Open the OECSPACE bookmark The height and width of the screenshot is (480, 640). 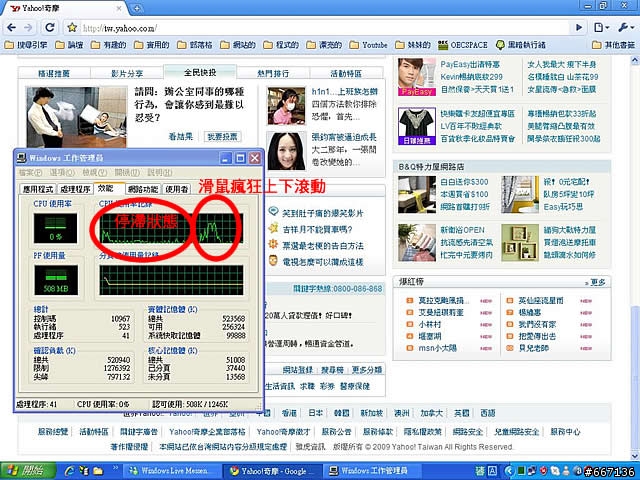click(463, 45)
